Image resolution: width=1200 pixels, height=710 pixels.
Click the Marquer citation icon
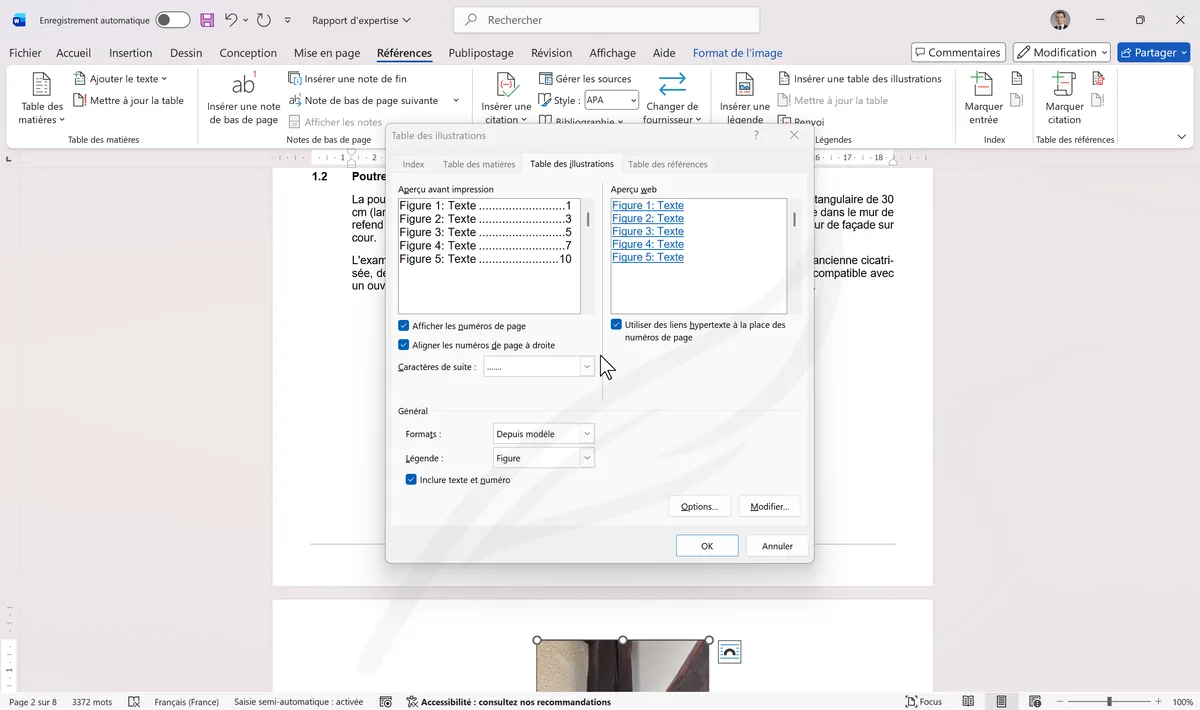pyautogui.click(x=1064, y=86)
